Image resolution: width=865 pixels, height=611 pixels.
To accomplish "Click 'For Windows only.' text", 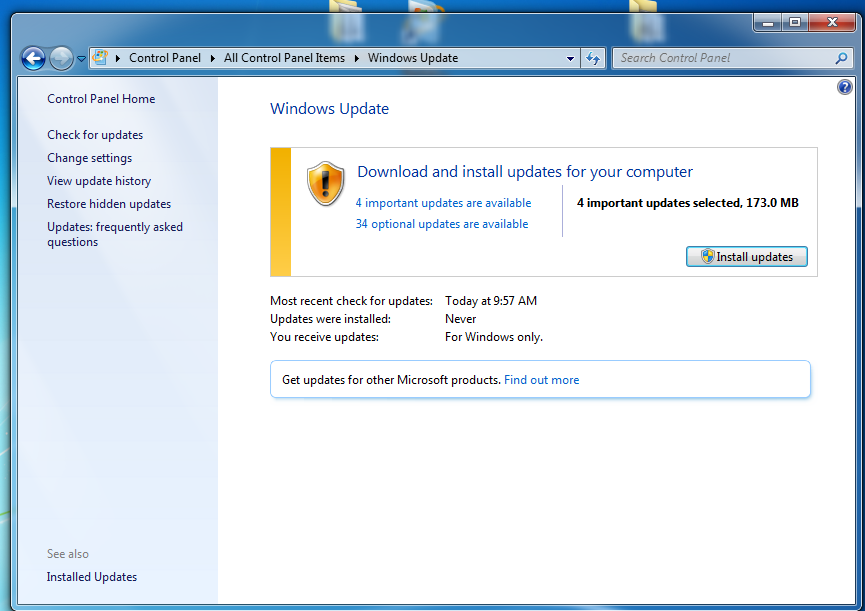I will point(494,337).
